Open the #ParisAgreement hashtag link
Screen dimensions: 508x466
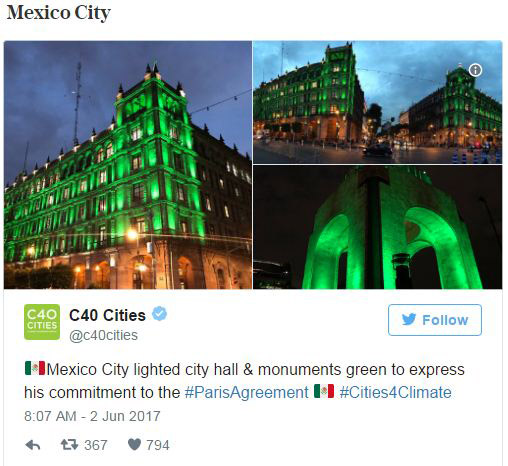(x=246, y=392)
